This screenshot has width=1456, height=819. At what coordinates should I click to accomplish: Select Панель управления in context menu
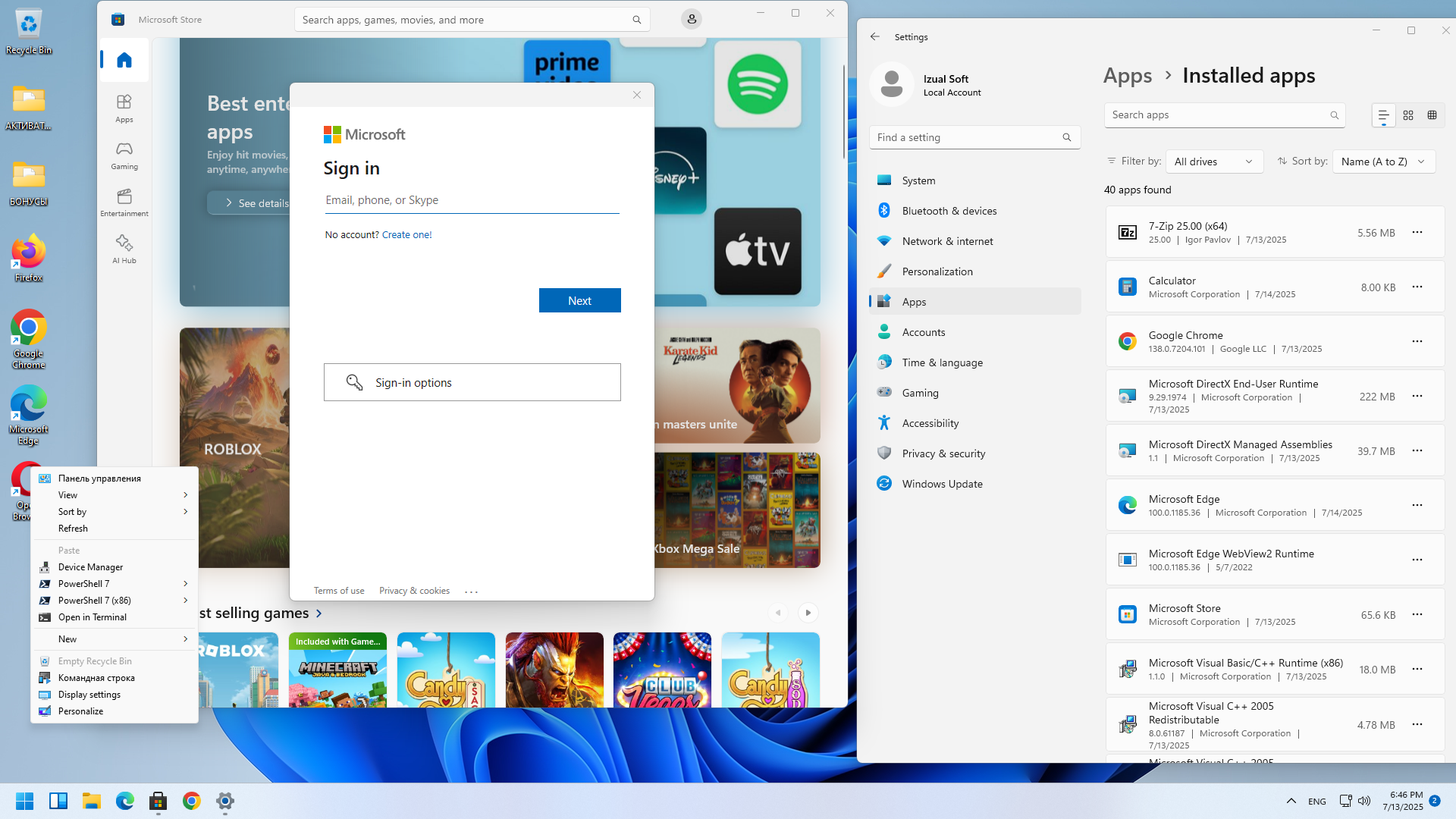click(114, 479)
